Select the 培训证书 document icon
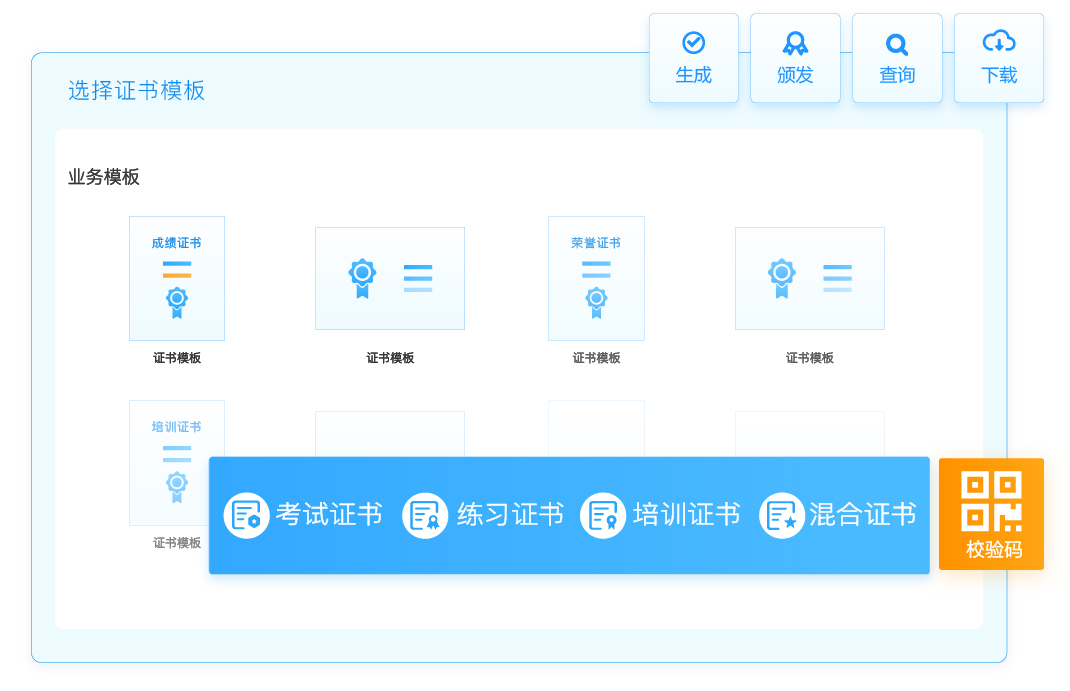Image resolution: width=1070 pixels, height=691 pixels. point(603,515)
